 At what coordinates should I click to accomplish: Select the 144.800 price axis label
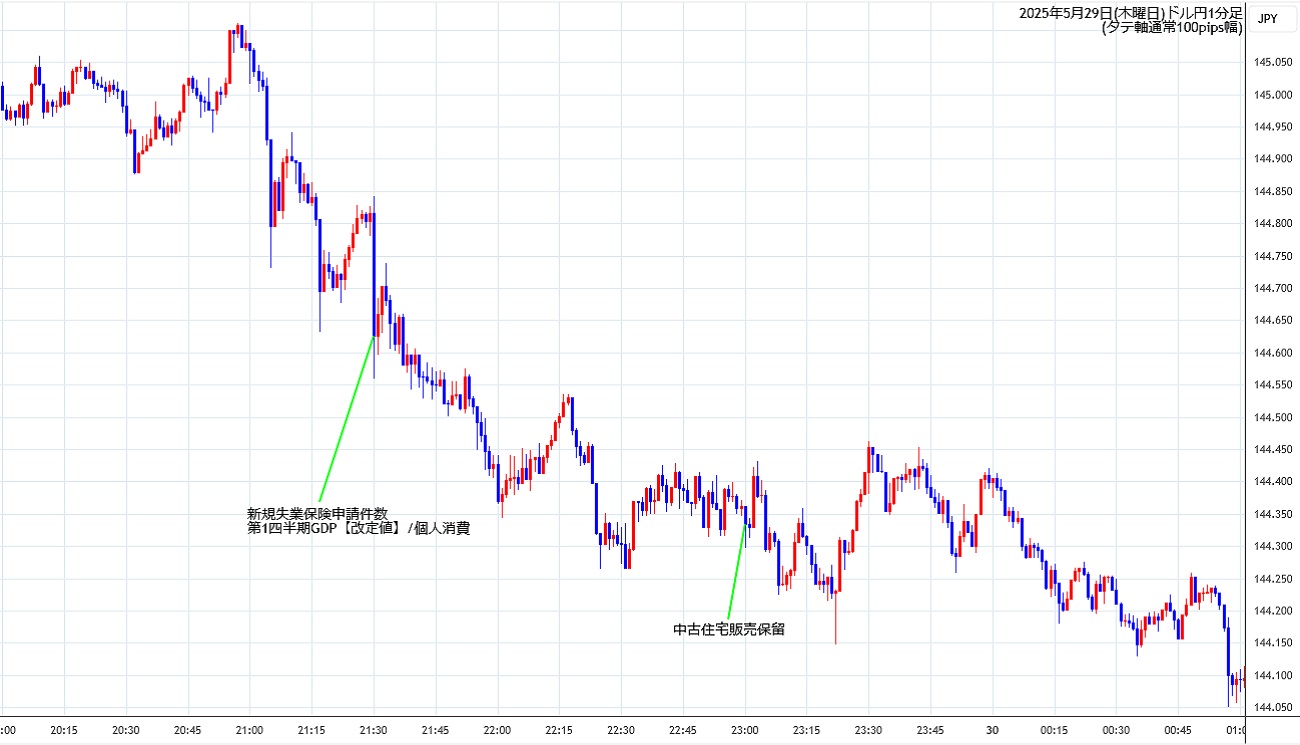1272,224
